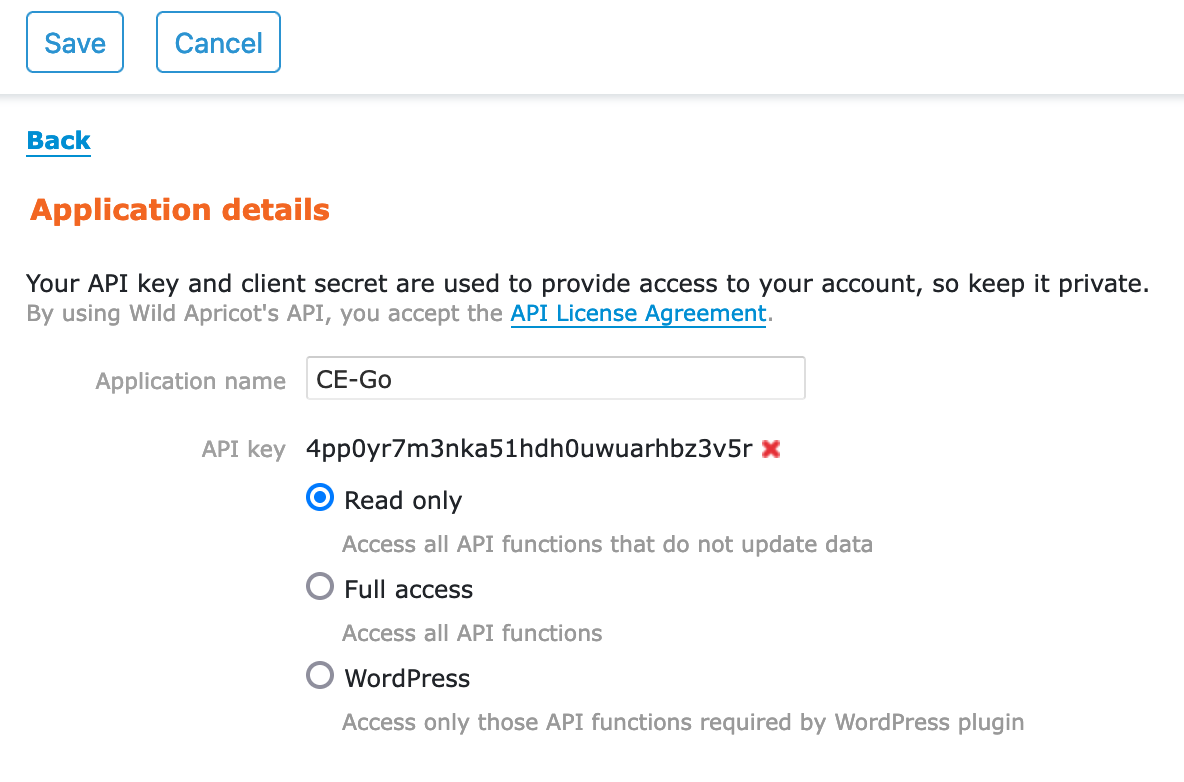Click the "Access all API functions" description
Screen dimensions: 1184x782
pyautogui.click(x=472, y=633)
